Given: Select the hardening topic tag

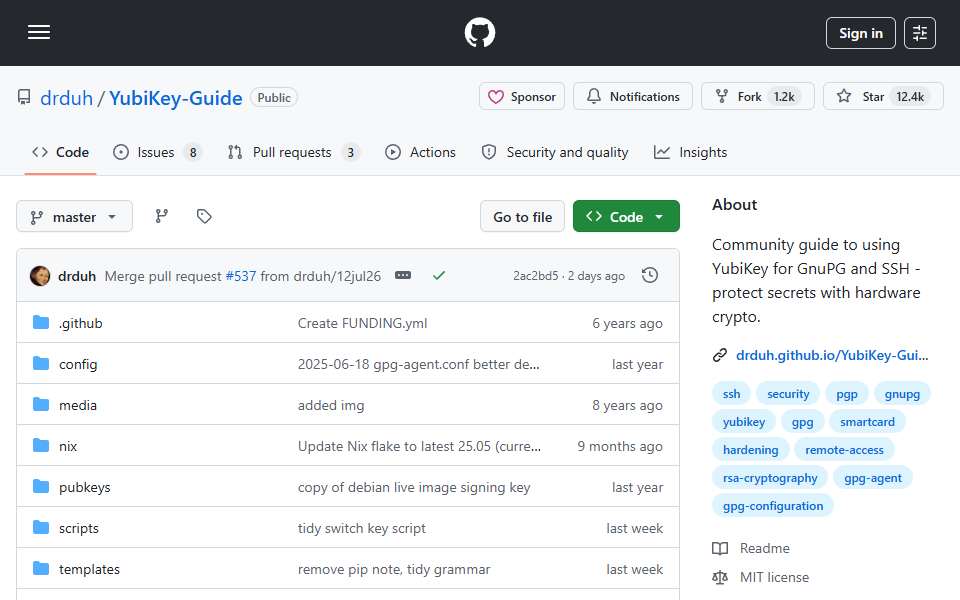Looking at the screenshot, I should pyautogui.click(x=751, y=450).
